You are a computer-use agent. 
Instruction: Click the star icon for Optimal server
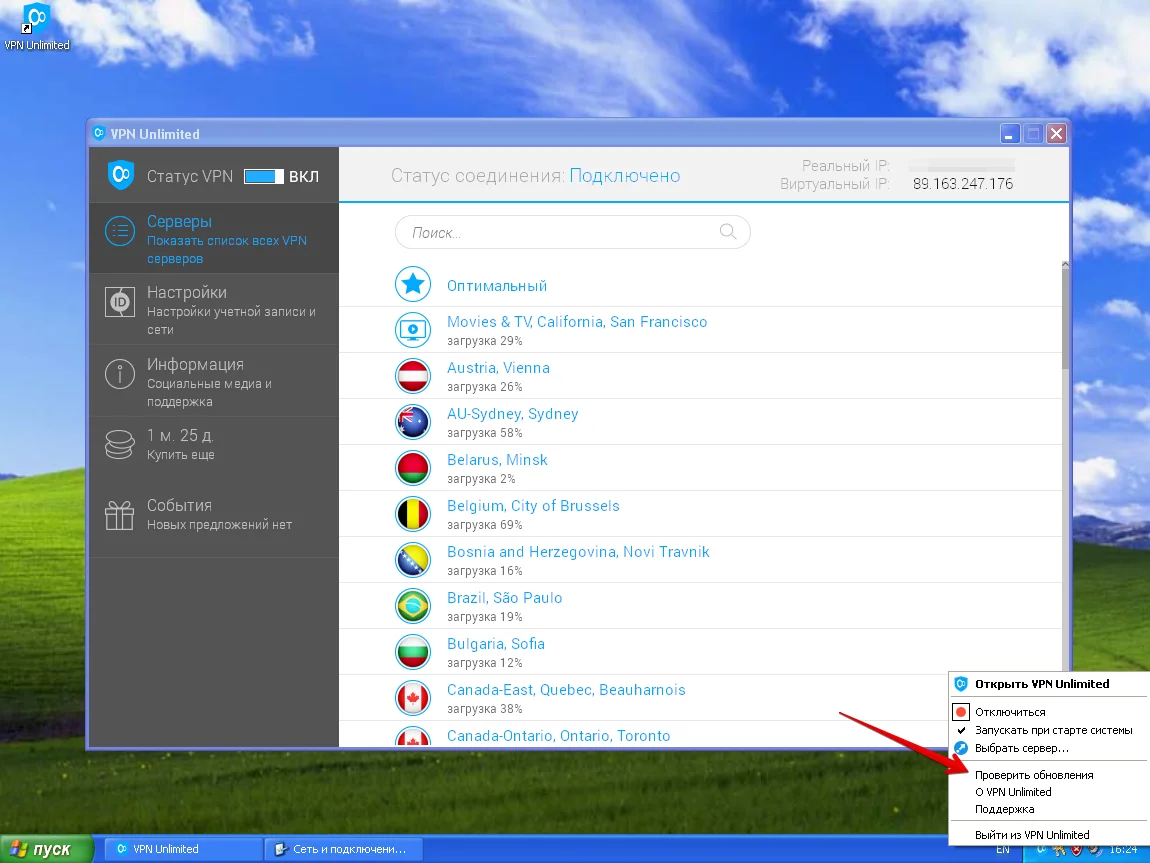[412, 285]
